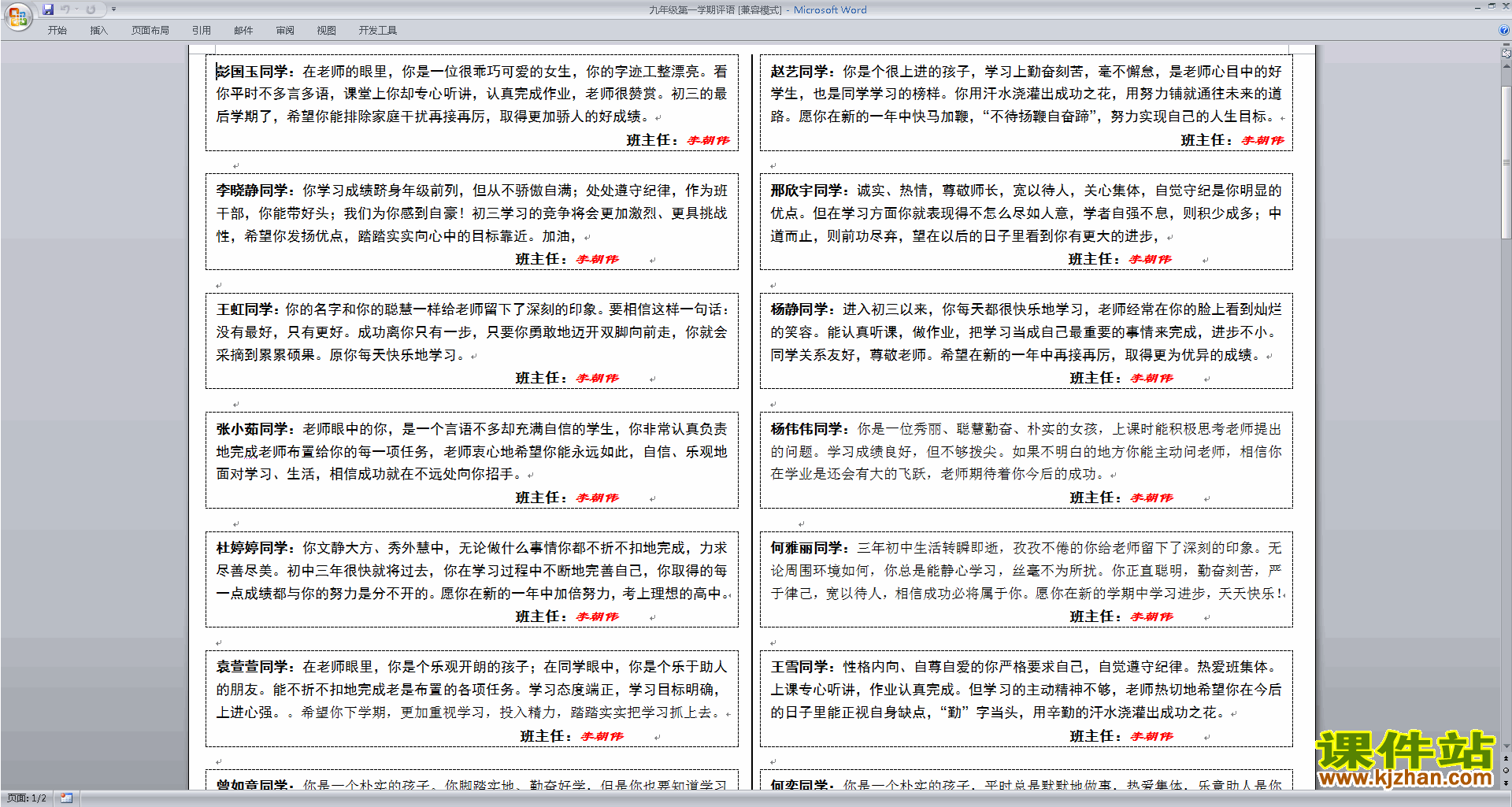Click the vertical scrollbar up arrow
Image resolution: width=1512 pixels, height=807 pixels.
pyautogui.click(x=1506, y=67)
